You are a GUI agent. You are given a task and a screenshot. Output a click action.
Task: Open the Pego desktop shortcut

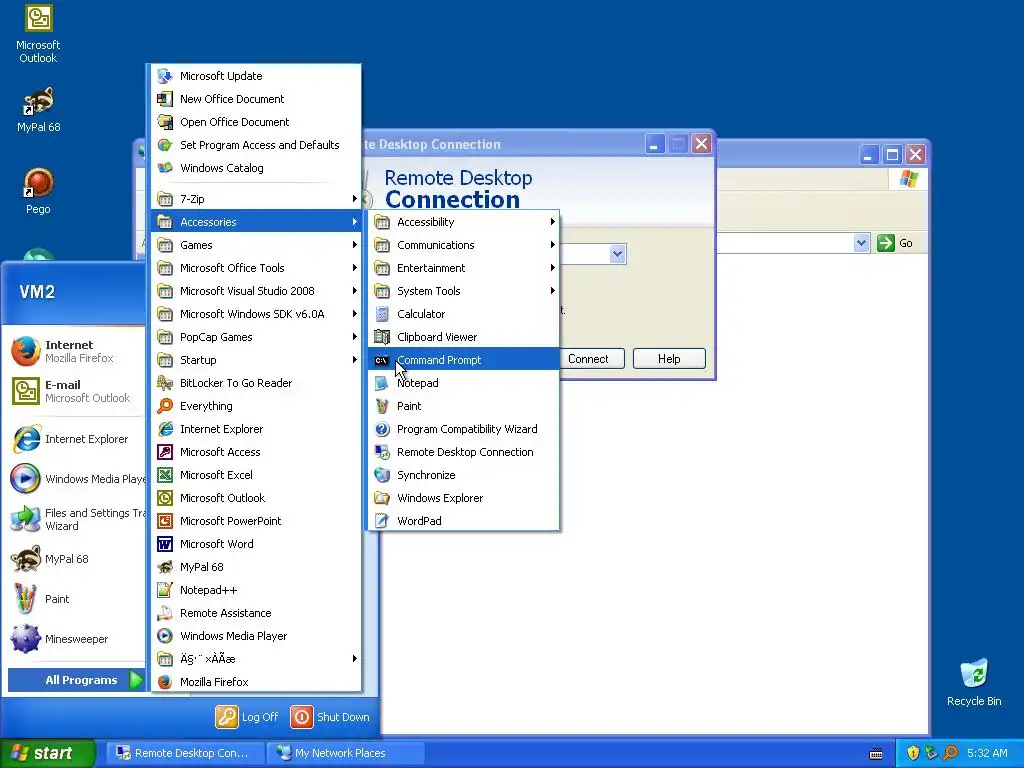pos(38,191)
